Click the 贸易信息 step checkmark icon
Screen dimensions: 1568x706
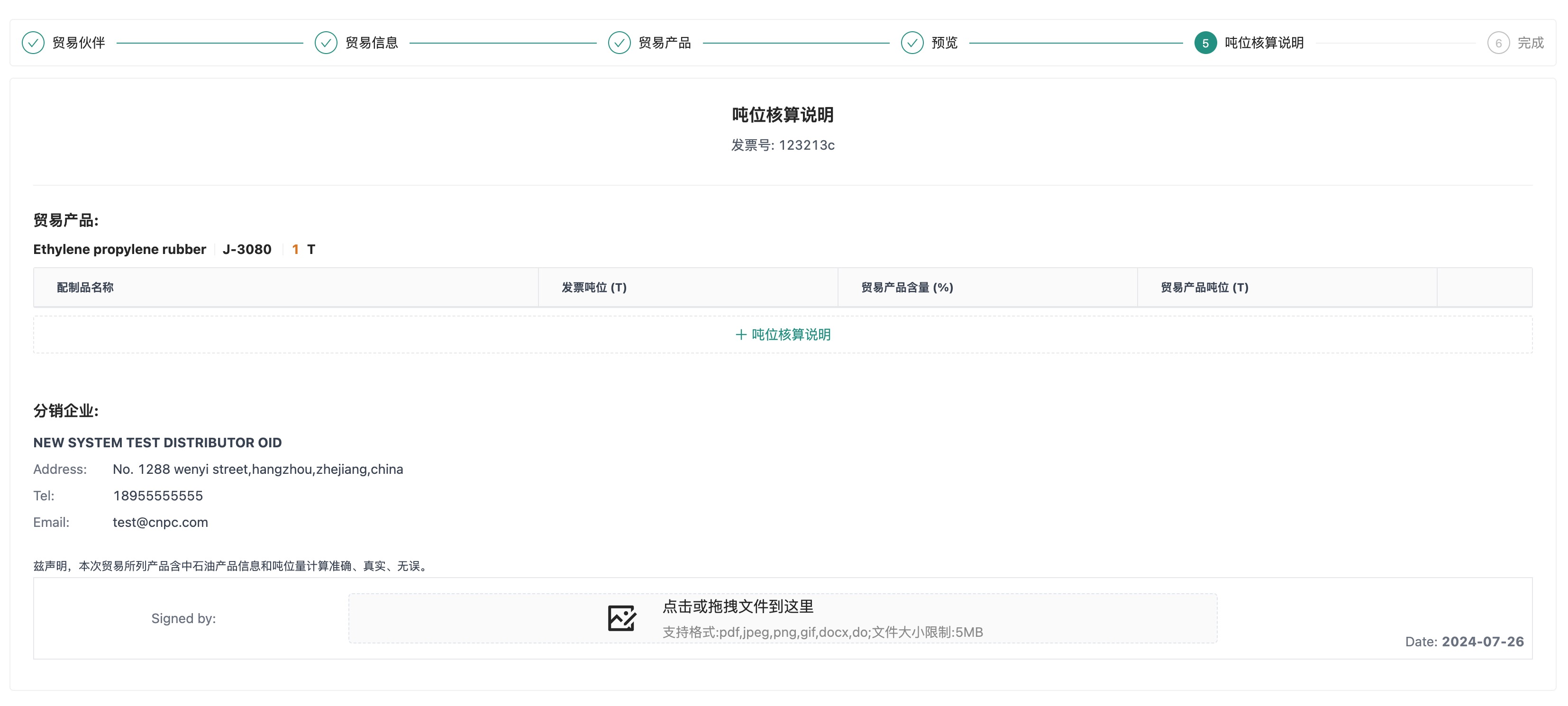(x=326, y=43)
